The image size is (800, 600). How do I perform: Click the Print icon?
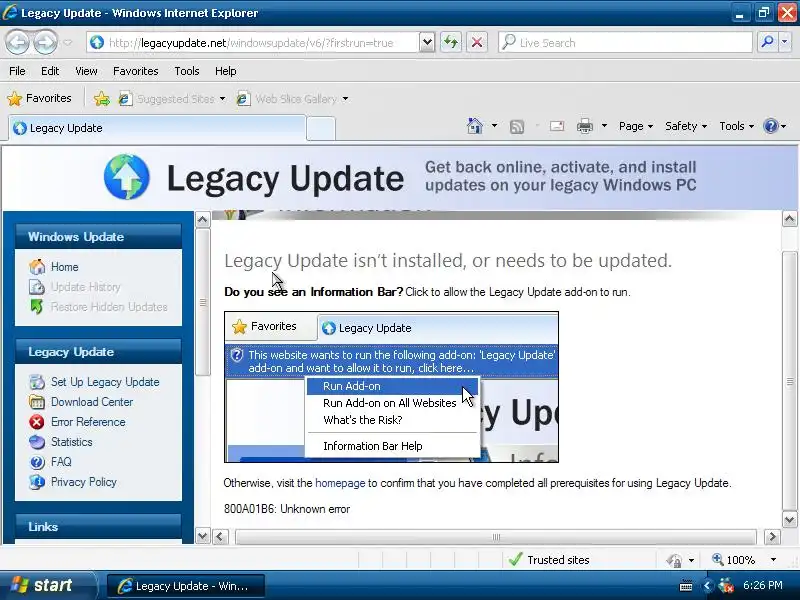pyautogui.click(x=585, y=126)
